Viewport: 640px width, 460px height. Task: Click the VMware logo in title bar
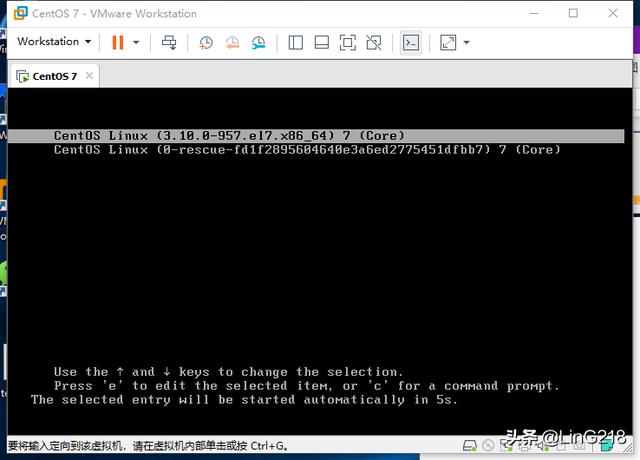click(20, 13)
